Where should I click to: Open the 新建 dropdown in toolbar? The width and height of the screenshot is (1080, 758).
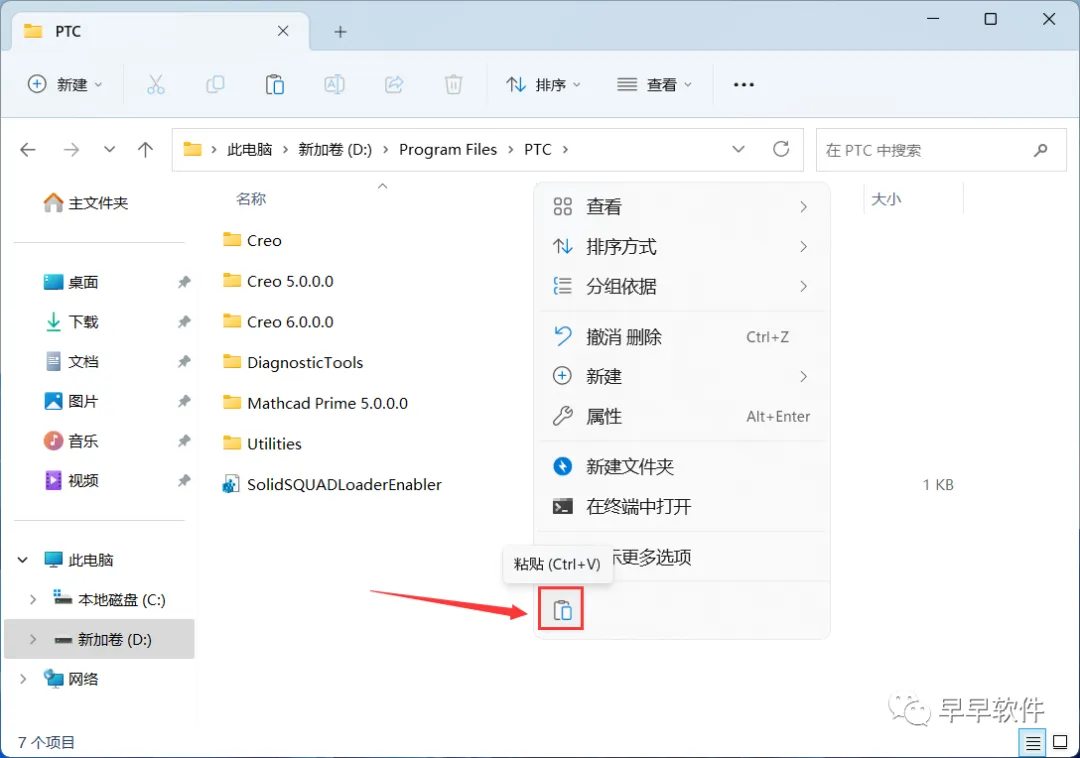pyautogui.click(x=65, y=85)
